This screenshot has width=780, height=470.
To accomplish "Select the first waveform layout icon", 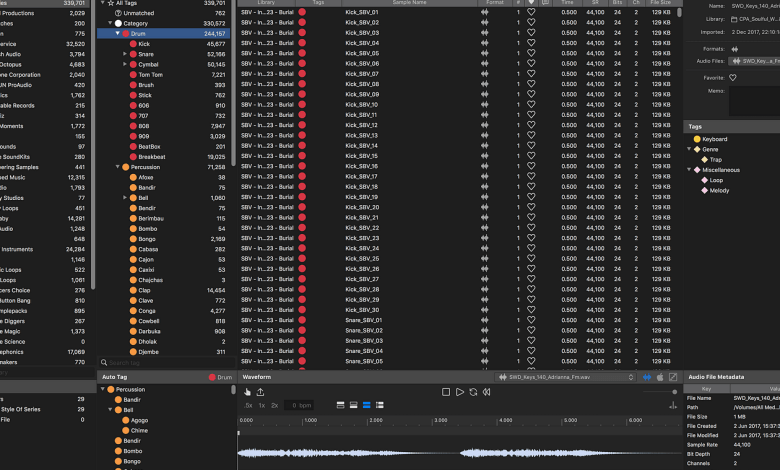I will [x=340, y=405].
